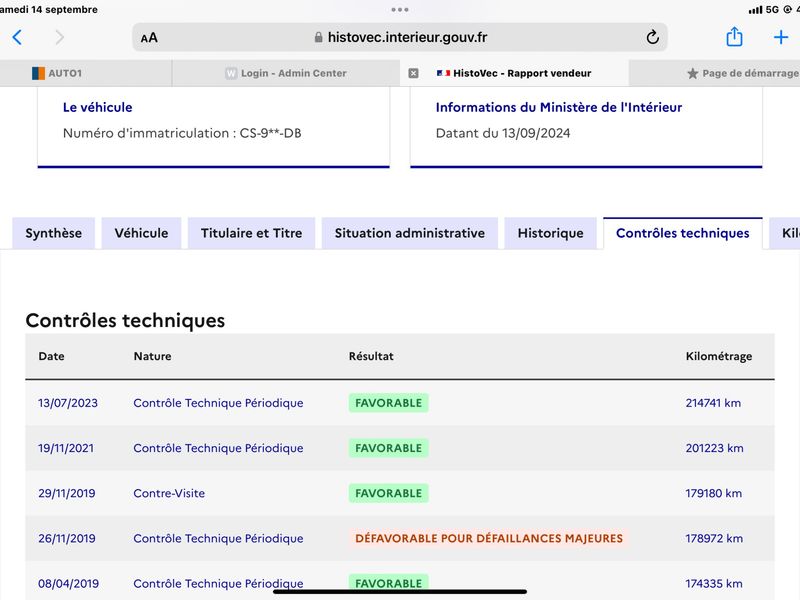
Task: Switch to the Login - Admin Center tab
Action: 286,73
